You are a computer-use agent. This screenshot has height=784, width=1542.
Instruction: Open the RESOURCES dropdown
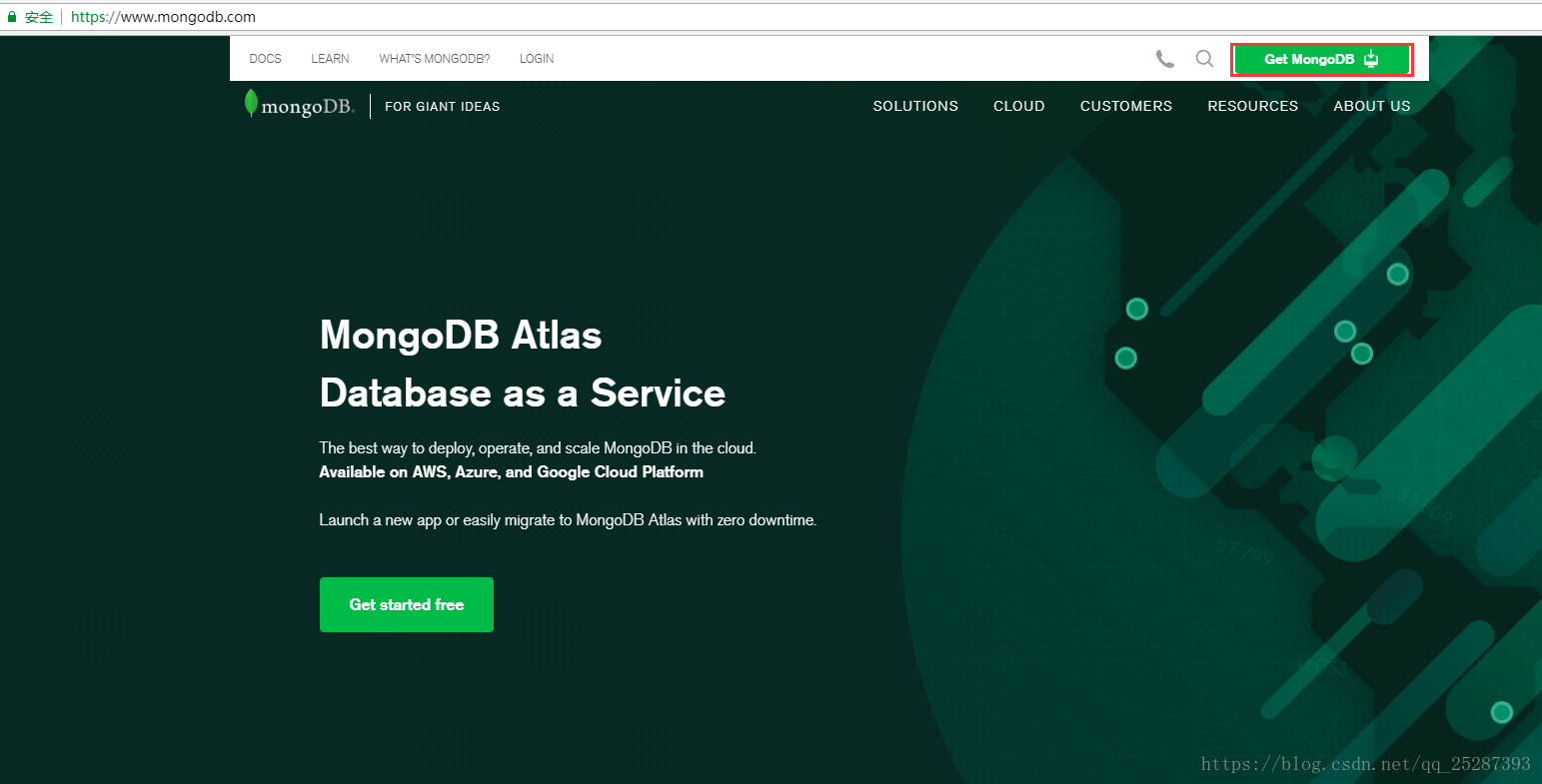pyautogui.click(x=1252, y=106)
